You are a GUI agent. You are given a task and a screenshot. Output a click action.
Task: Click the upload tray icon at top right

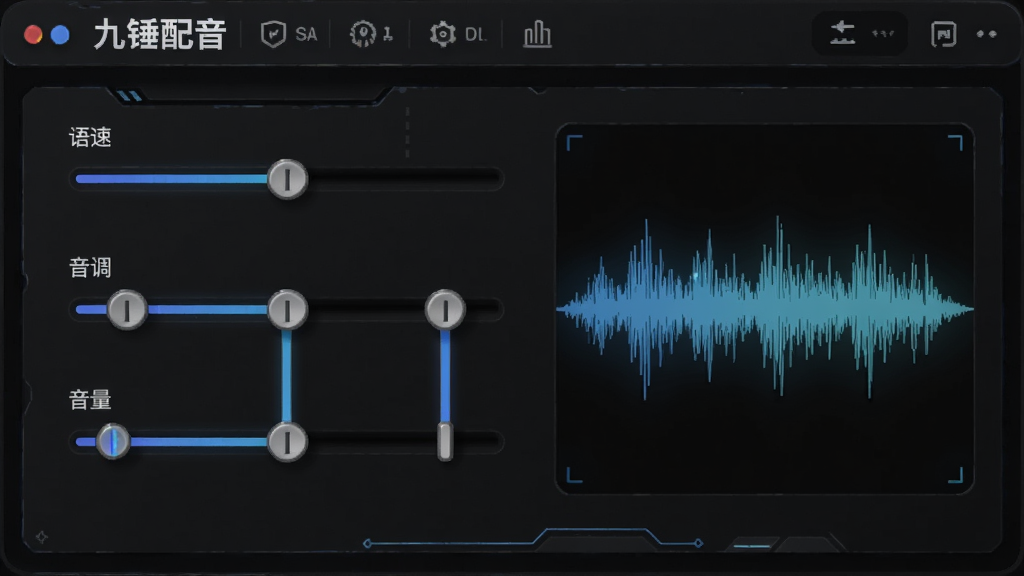pos(842,33)
